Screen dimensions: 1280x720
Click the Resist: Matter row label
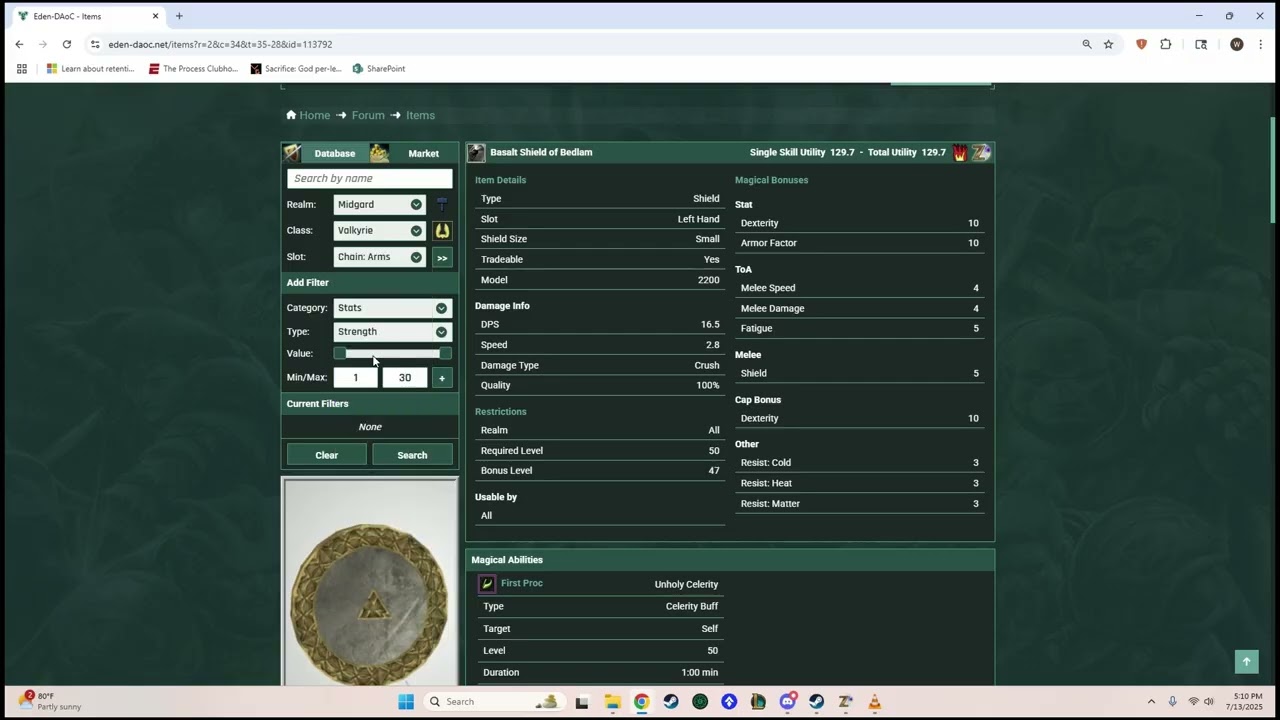770,504
